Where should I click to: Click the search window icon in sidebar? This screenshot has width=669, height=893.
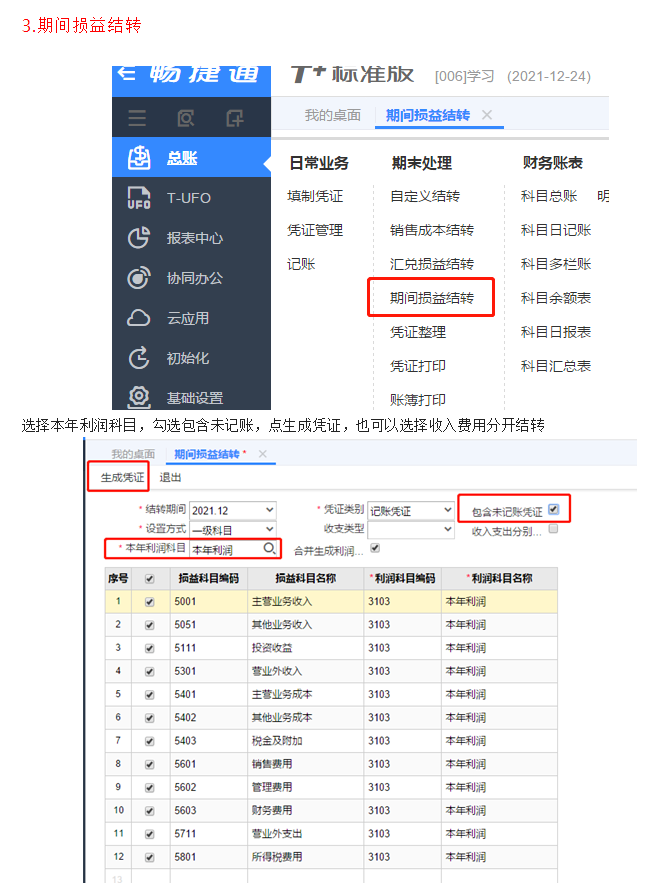186,118
